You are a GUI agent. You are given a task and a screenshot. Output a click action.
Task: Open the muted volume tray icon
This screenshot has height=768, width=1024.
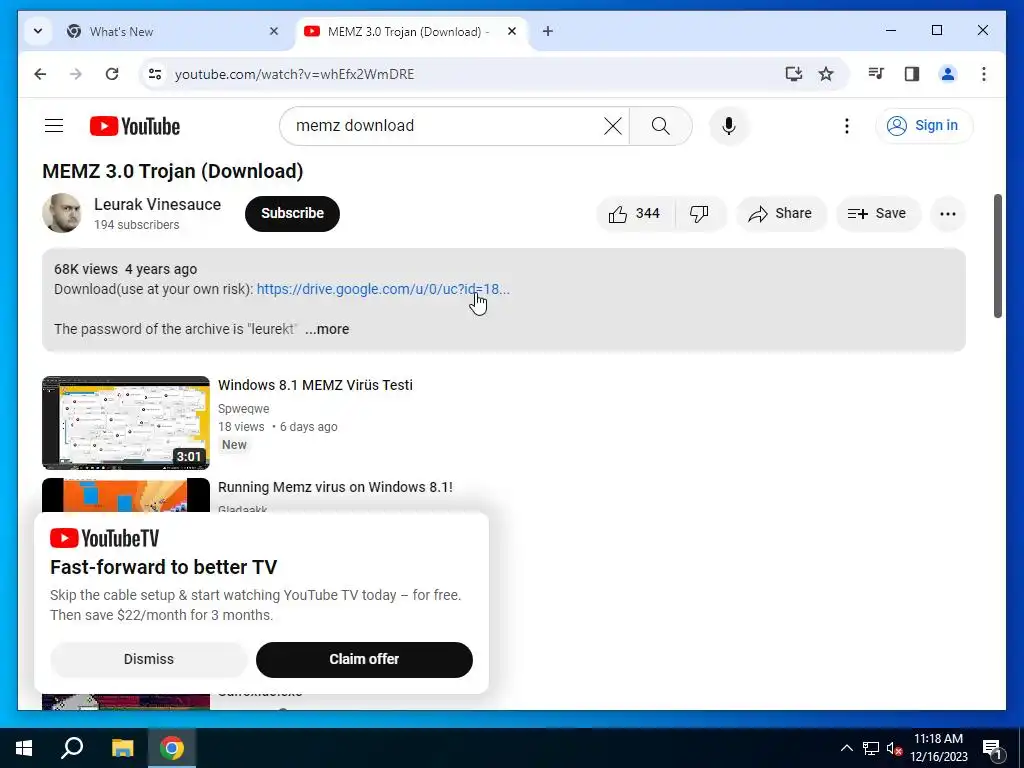[x=895, y=748]
